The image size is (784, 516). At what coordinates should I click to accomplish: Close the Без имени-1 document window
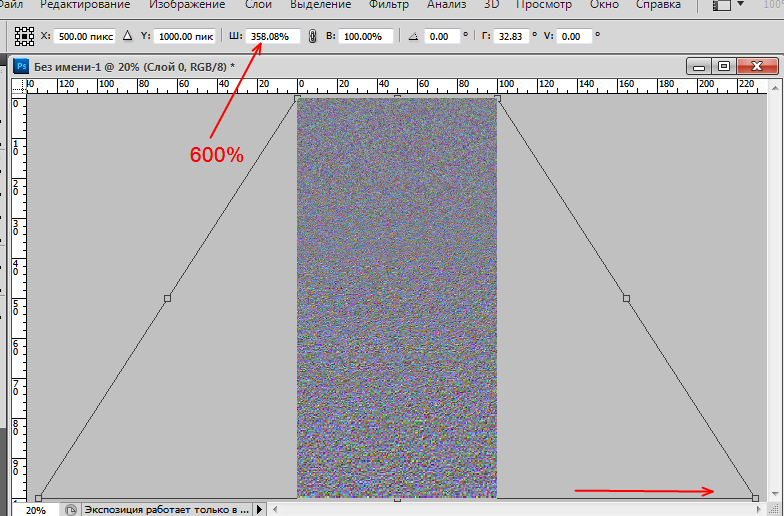tap(757, 66)
